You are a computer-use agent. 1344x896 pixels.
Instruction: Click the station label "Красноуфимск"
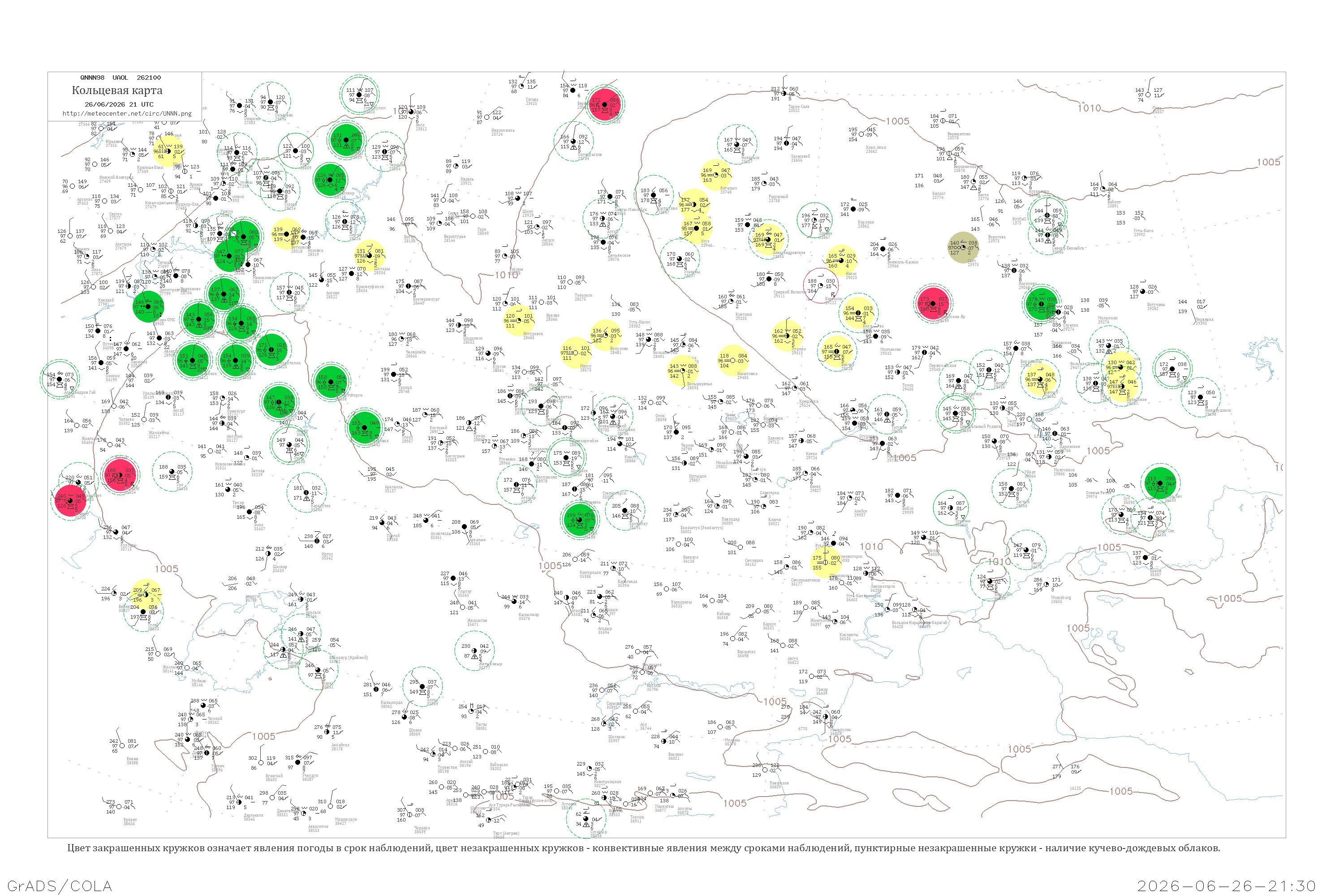click(370, 287)
